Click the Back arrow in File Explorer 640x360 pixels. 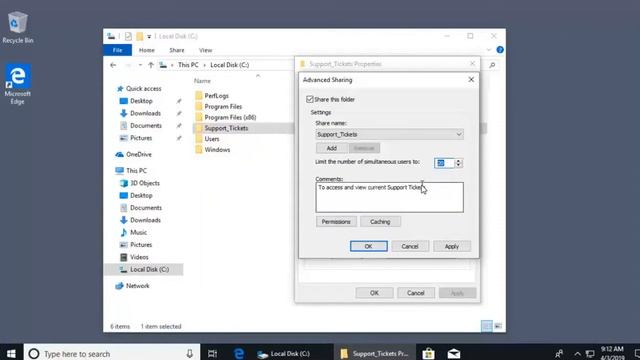113,65
